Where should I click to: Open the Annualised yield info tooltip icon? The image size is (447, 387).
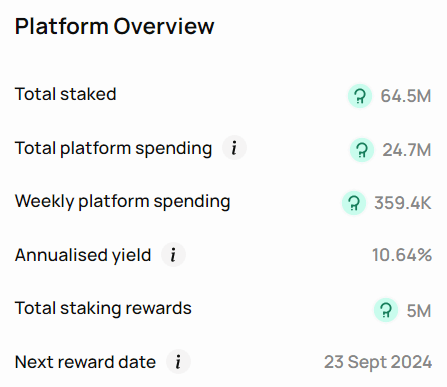173,255
